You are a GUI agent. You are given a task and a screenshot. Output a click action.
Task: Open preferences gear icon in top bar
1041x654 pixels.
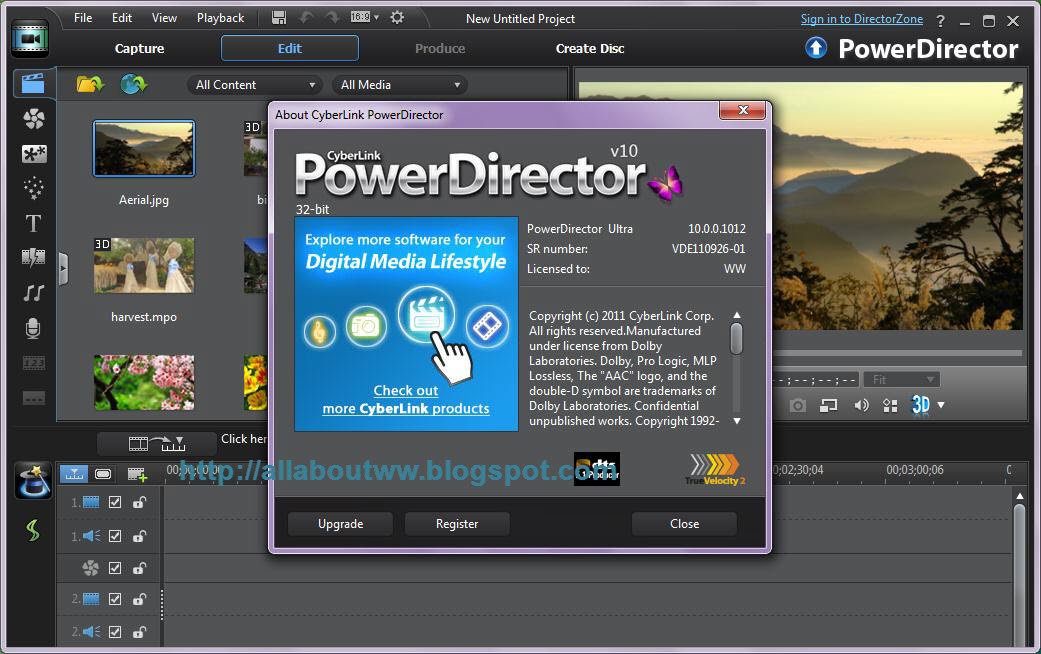pyautogui.click(x=397, y=17)
